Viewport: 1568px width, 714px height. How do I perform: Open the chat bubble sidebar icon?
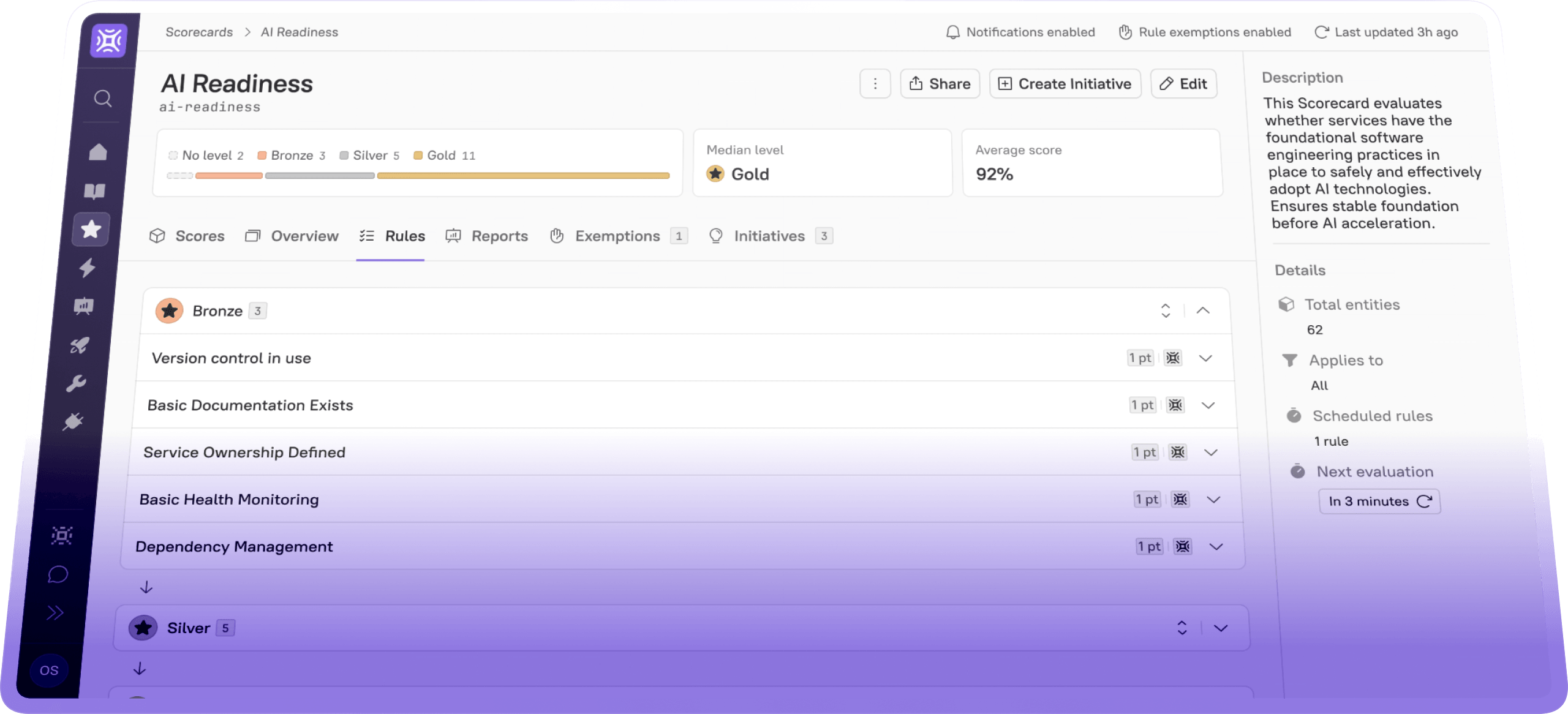(58, 574)
